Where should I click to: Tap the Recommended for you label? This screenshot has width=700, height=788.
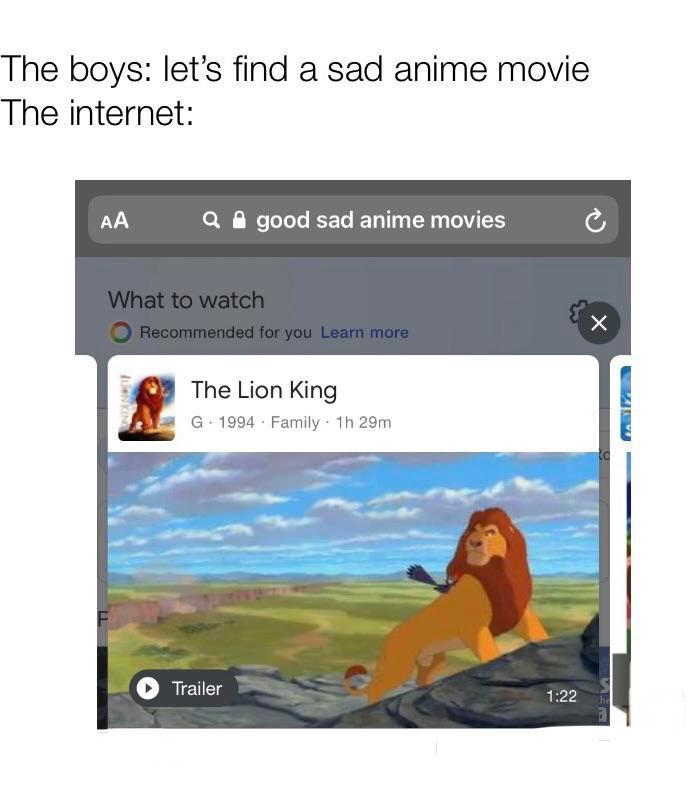pyautogui.click(x=225, y=332)
